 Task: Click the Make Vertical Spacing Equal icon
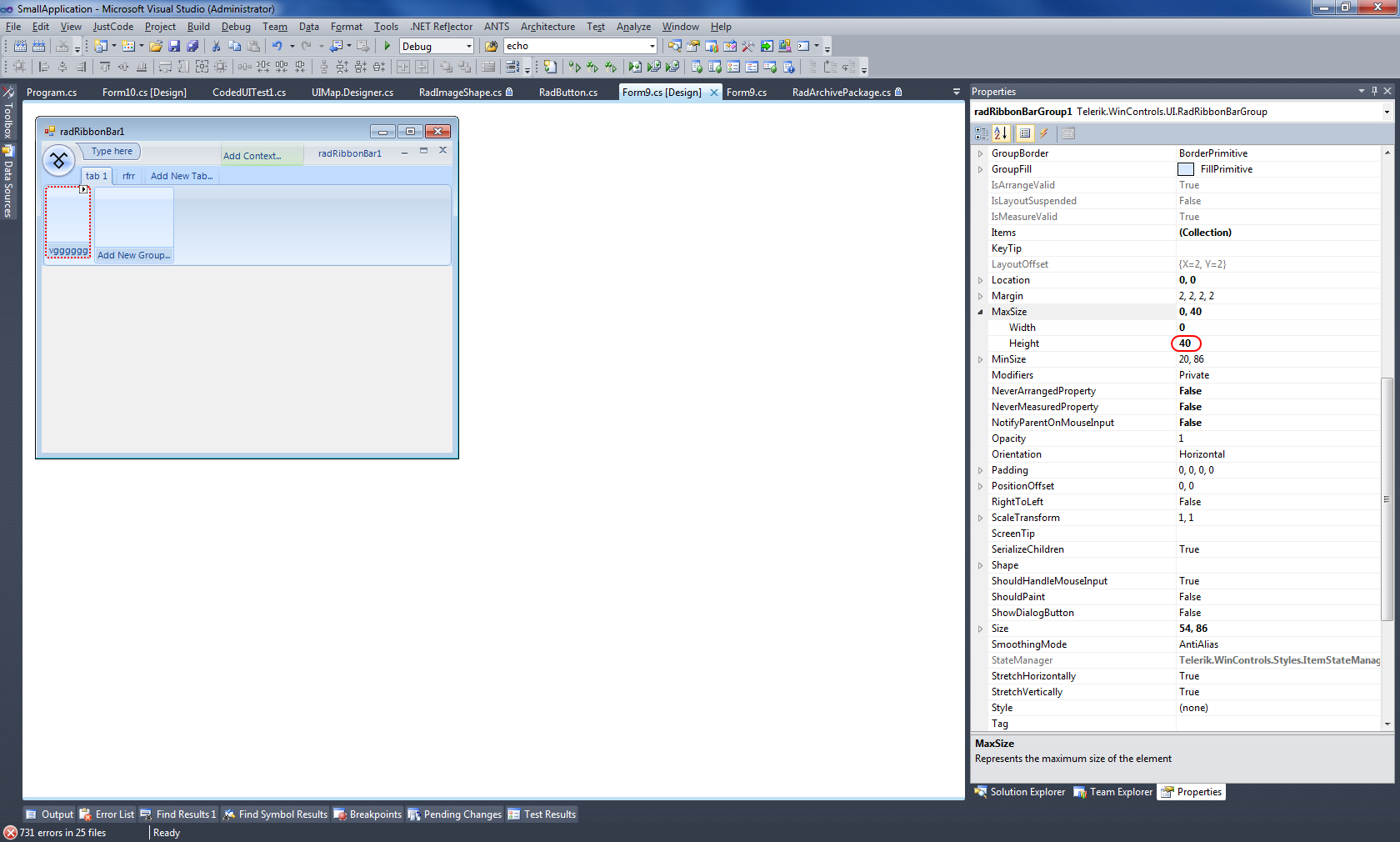[324, 67]
